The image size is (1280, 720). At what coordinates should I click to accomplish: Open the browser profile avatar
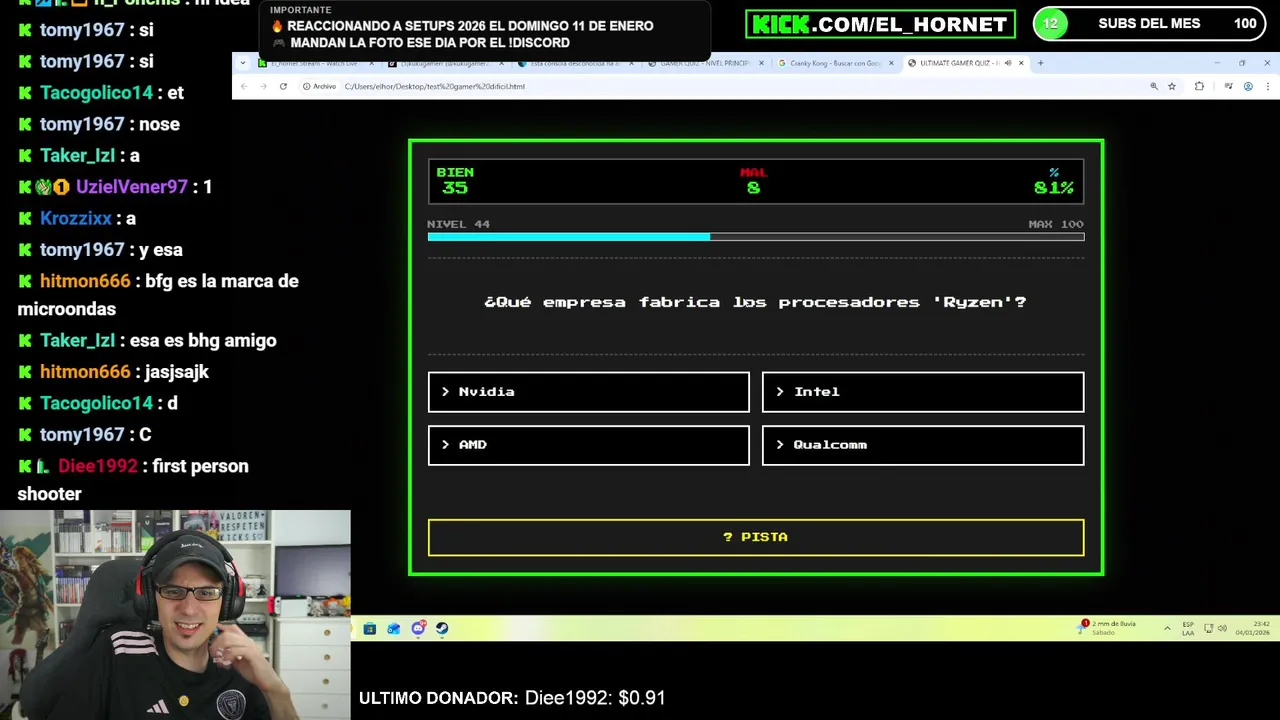[1248, 86]
